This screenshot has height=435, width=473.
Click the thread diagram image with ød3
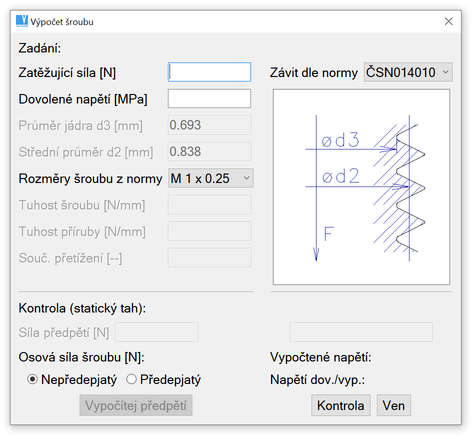tap(361, 187)
